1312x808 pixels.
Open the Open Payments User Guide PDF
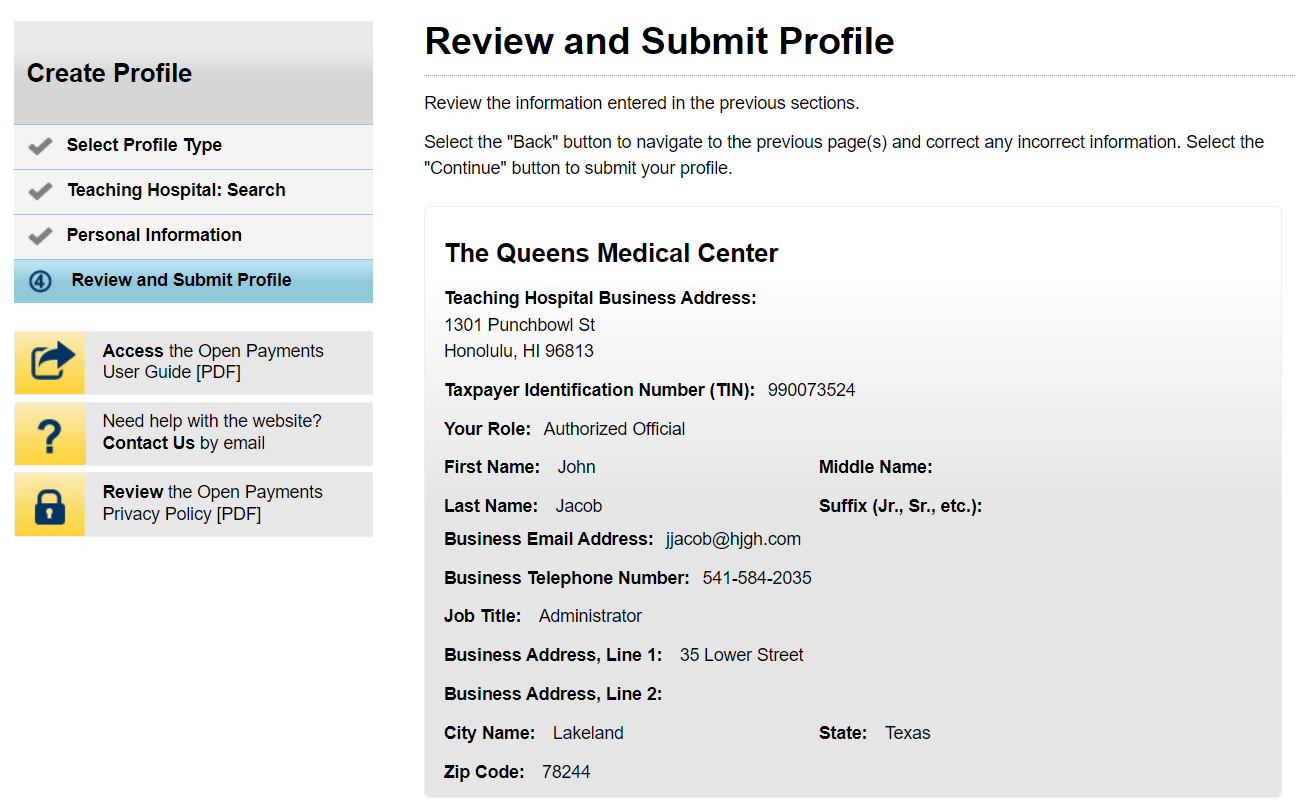click(x=213, y=361)
